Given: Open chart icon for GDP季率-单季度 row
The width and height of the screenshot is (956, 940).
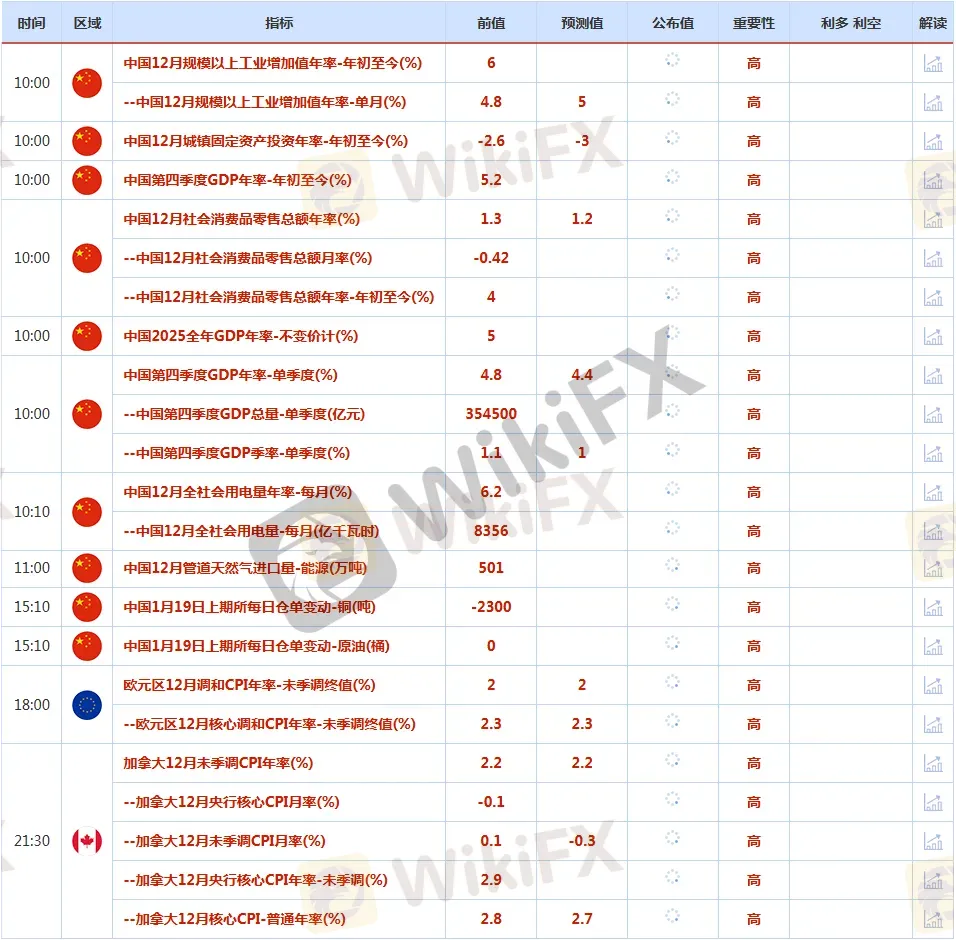Looking at the screenshot, I should 933,453.
